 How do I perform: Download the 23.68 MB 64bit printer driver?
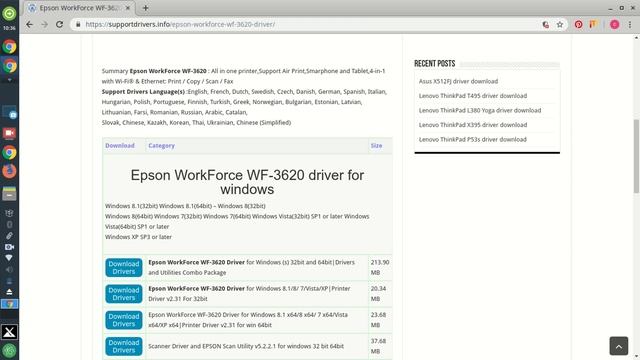click(124, 320)
